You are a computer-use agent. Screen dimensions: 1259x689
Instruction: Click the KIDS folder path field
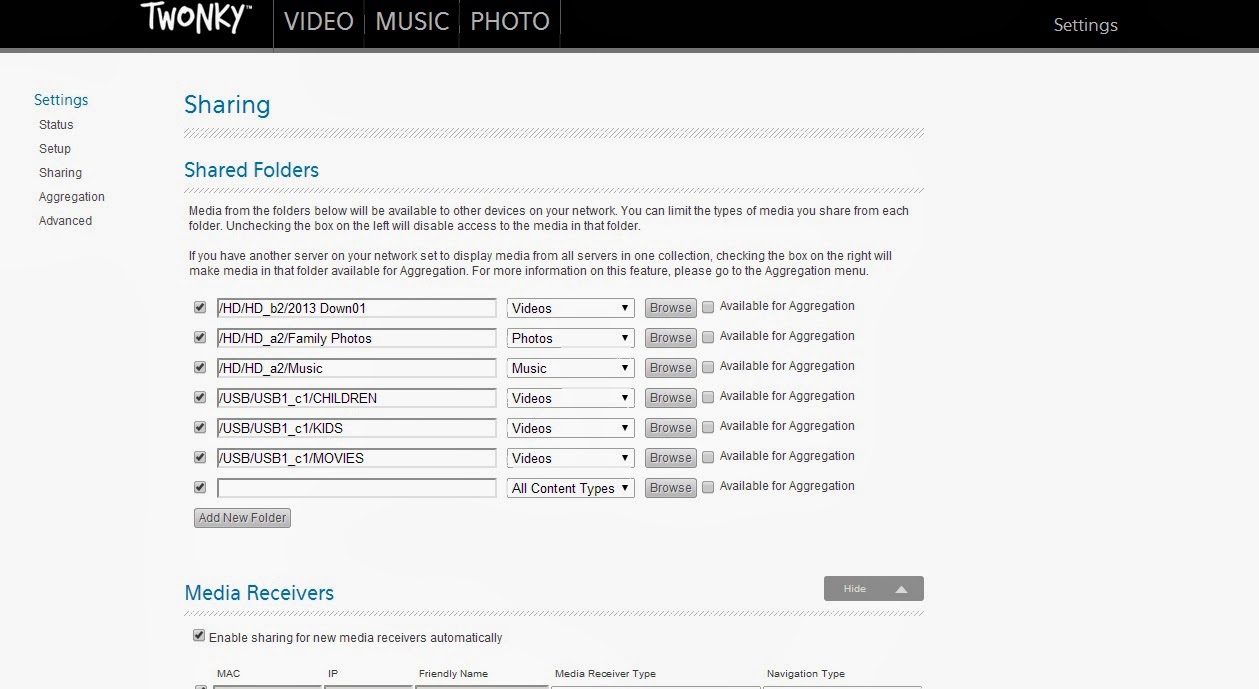tap(356, 428)
